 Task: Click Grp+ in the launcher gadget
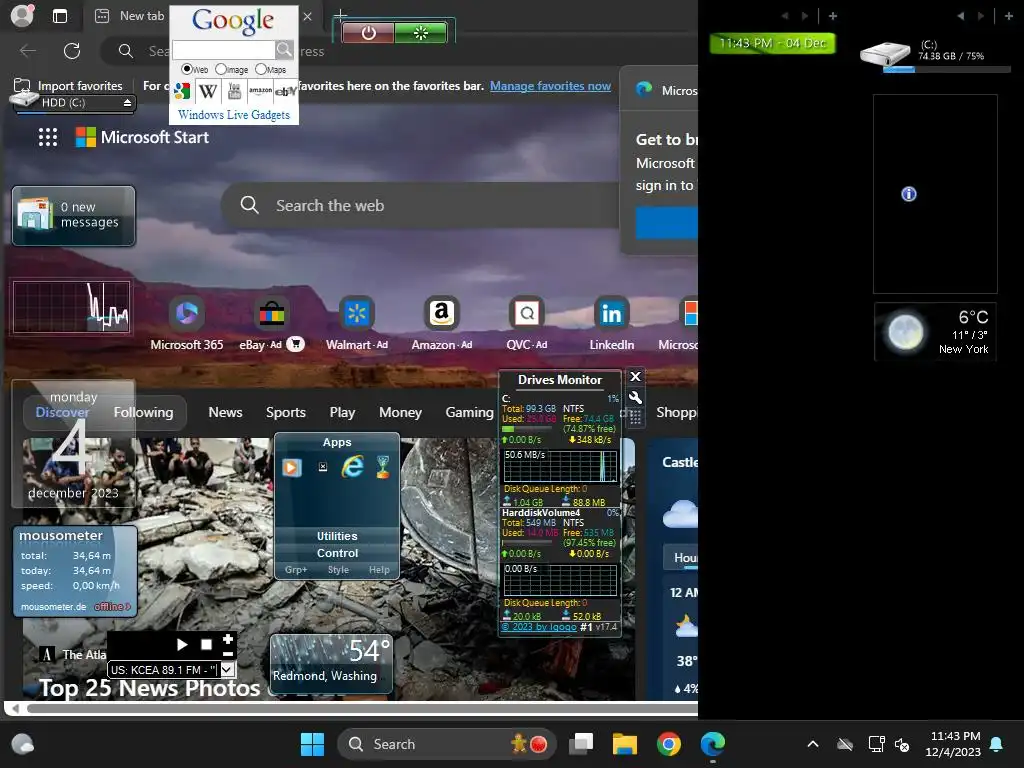(296, 569)
